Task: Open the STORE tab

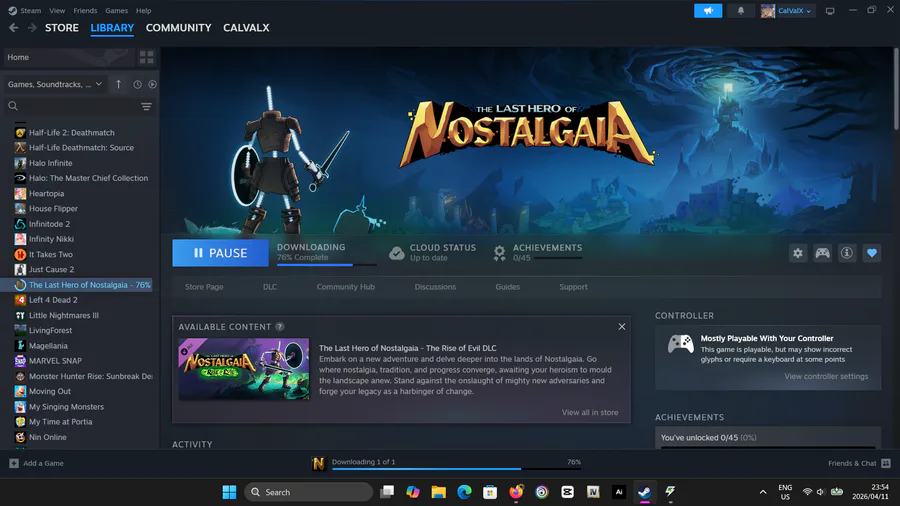Action: tap(62, 28)
